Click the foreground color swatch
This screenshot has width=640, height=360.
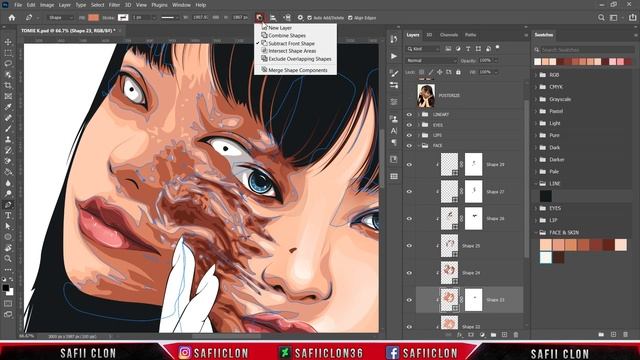[6, 288]
